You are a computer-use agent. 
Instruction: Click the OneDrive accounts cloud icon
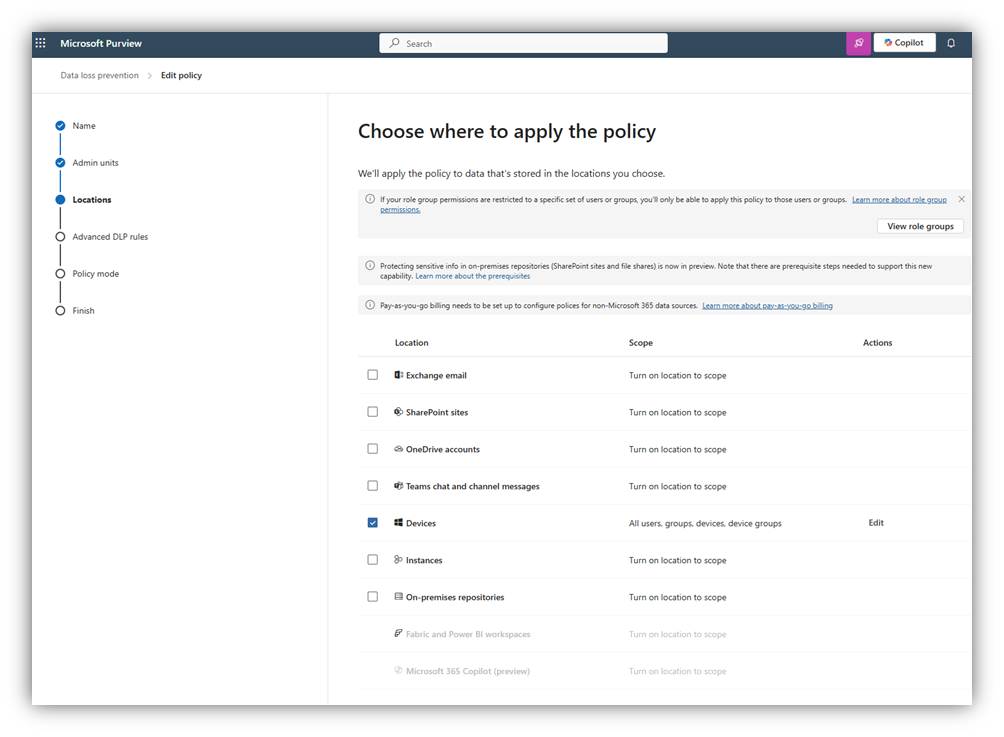coord(398,449)
